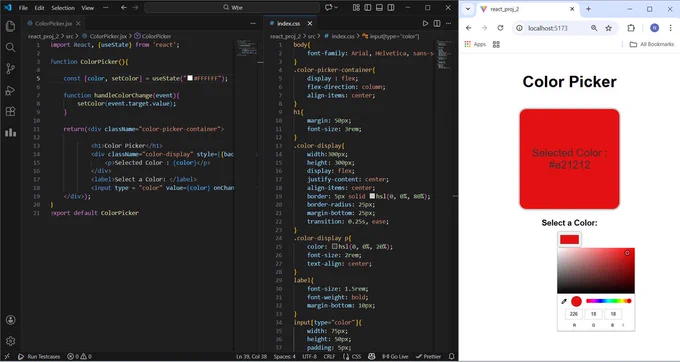Open the Search view in activity bar
The image size is (680, 362).
click(10, 48)
